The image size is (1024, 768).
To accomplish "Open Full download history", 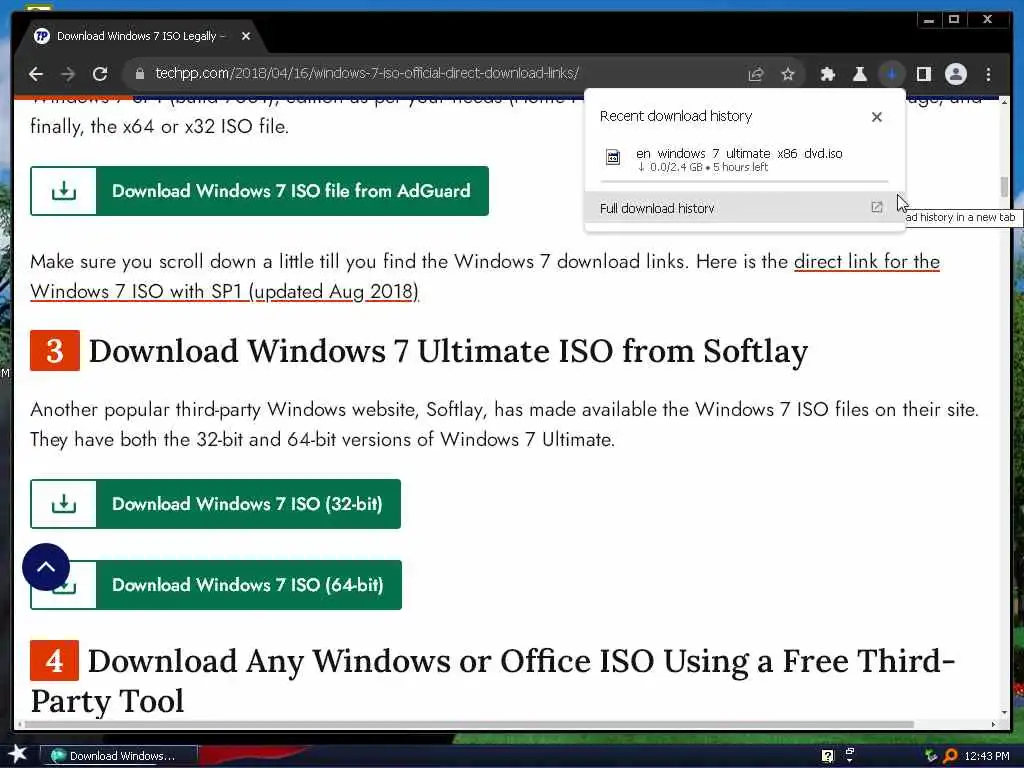I will pos(744,208).
